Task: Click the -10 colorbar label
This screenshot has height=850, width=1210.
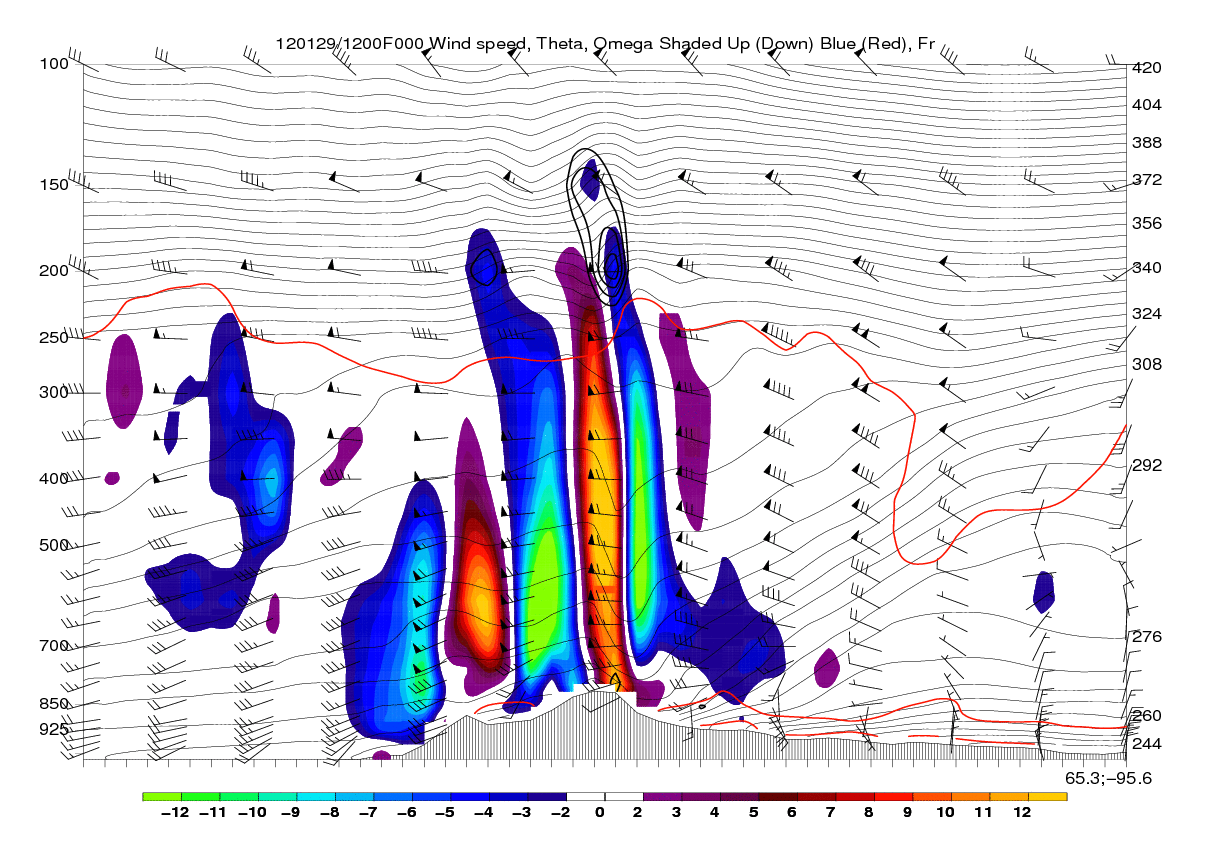Action: (x=254, y=813)
